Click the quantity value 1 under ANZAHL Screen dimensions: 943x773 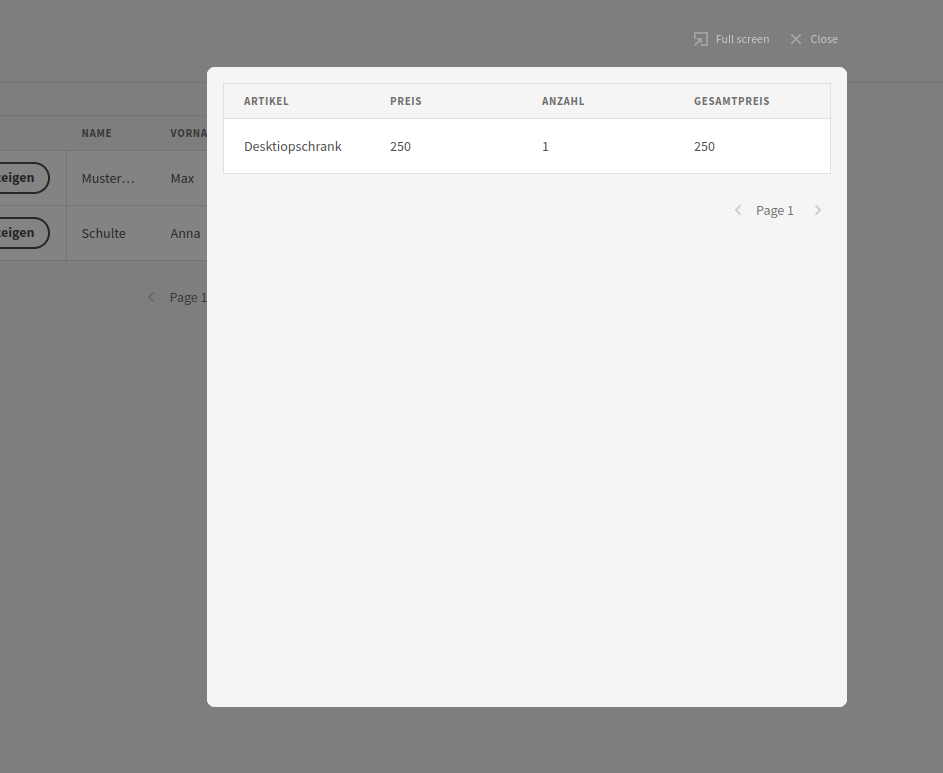pos(545,146)
